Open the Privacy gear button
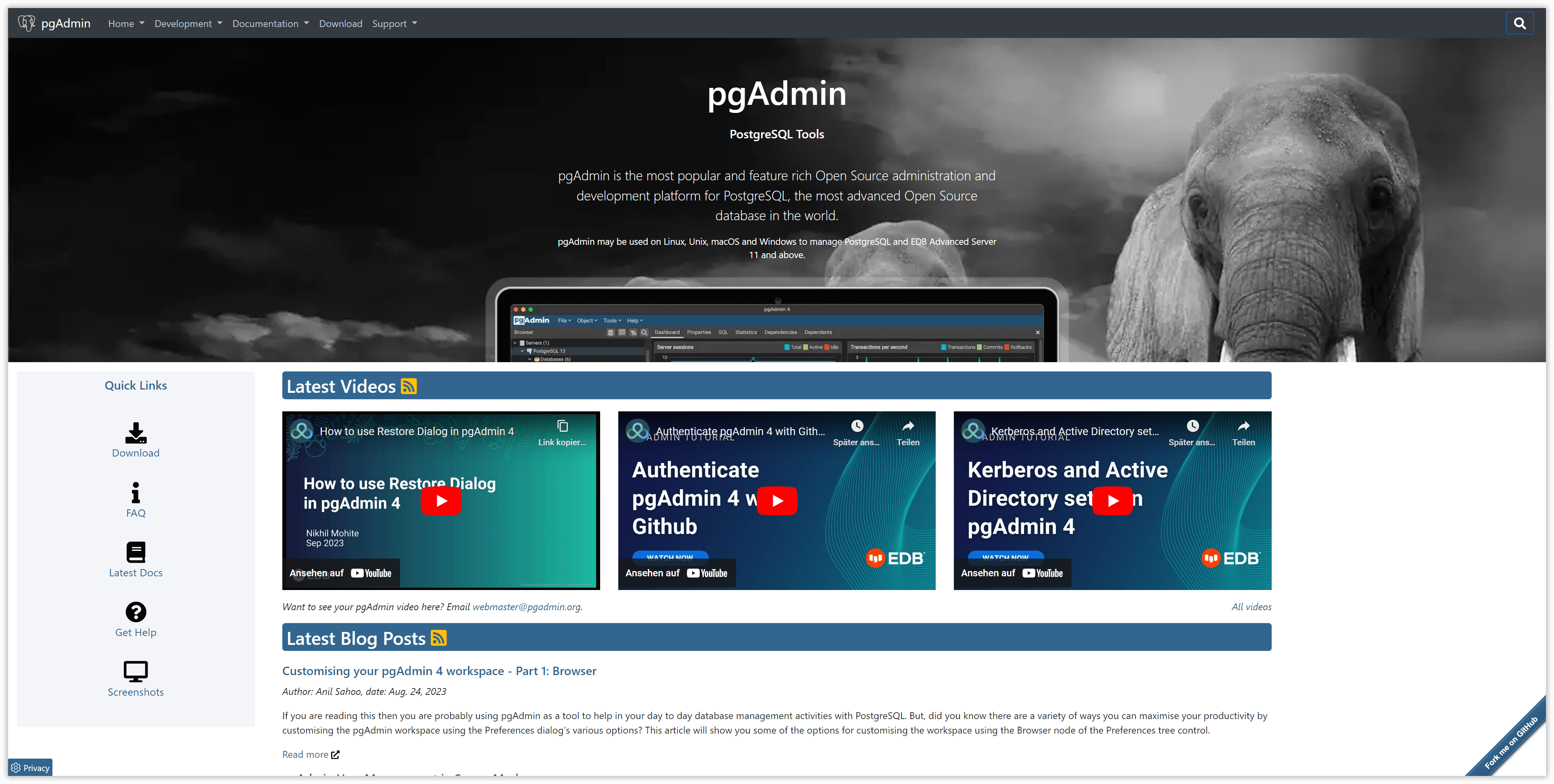 click(x=30, y=767)
